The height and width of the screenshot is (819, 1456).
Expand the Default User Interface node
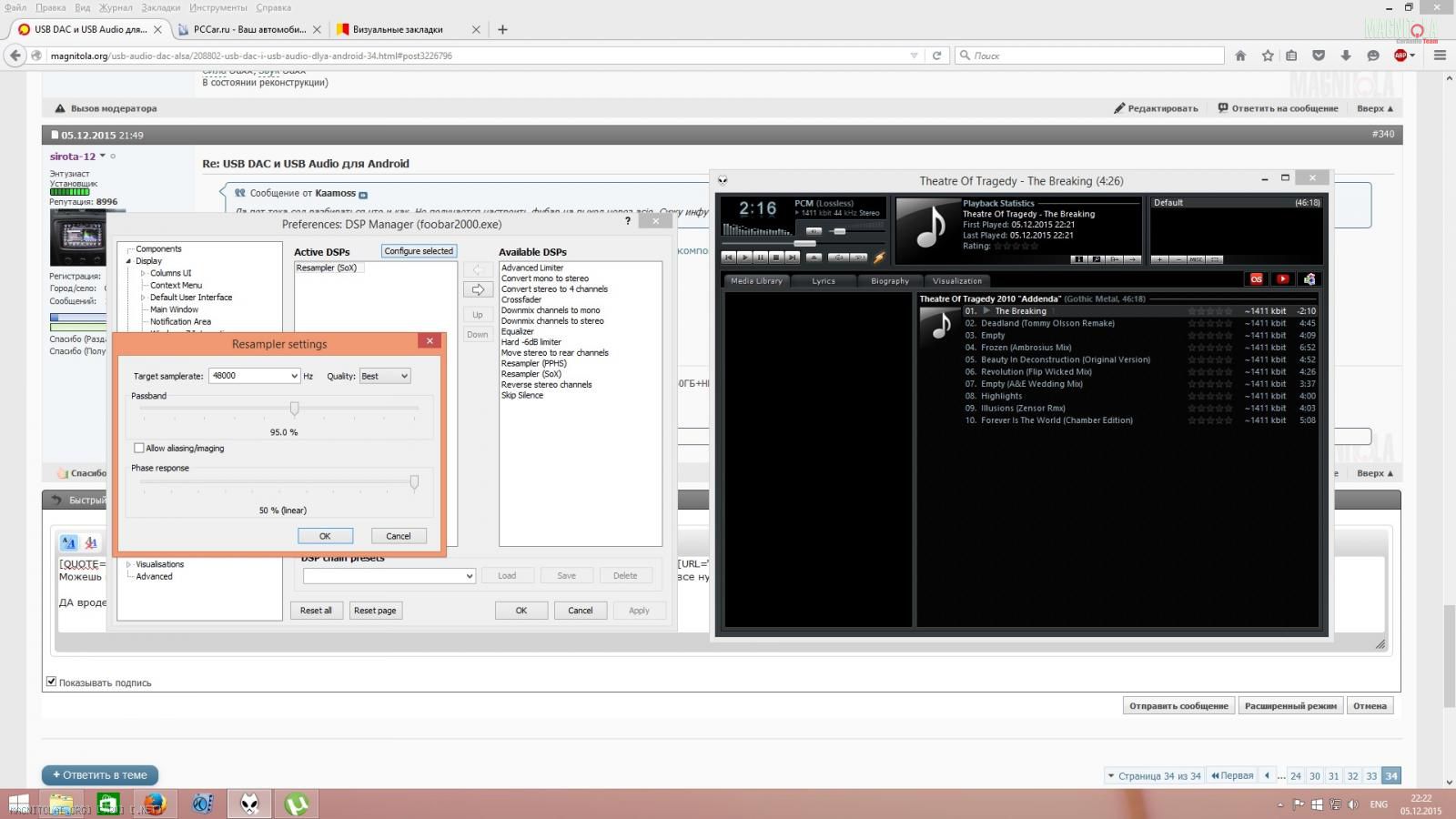(x=143, y=298)
